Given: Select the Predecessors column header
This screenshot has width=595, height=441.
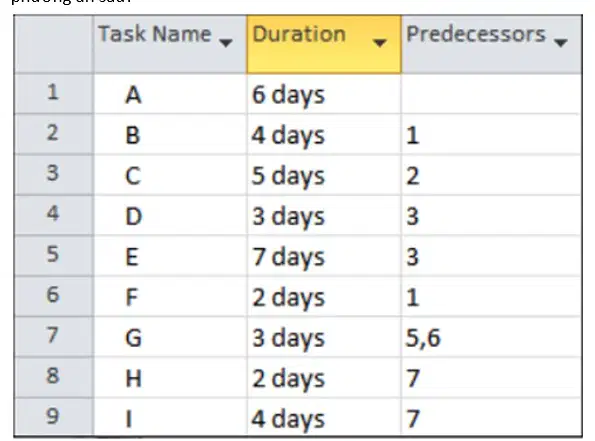Looking at the screenshot, I should pyautogui.click(x=491, y=44).
